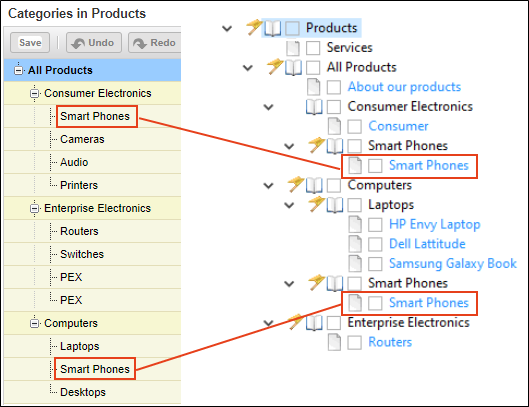The height and width of the screenshot is (407, 529).
Task: Click the pin icon beside All Products folder
Action: pyautogui.click(x=275, y=66)
